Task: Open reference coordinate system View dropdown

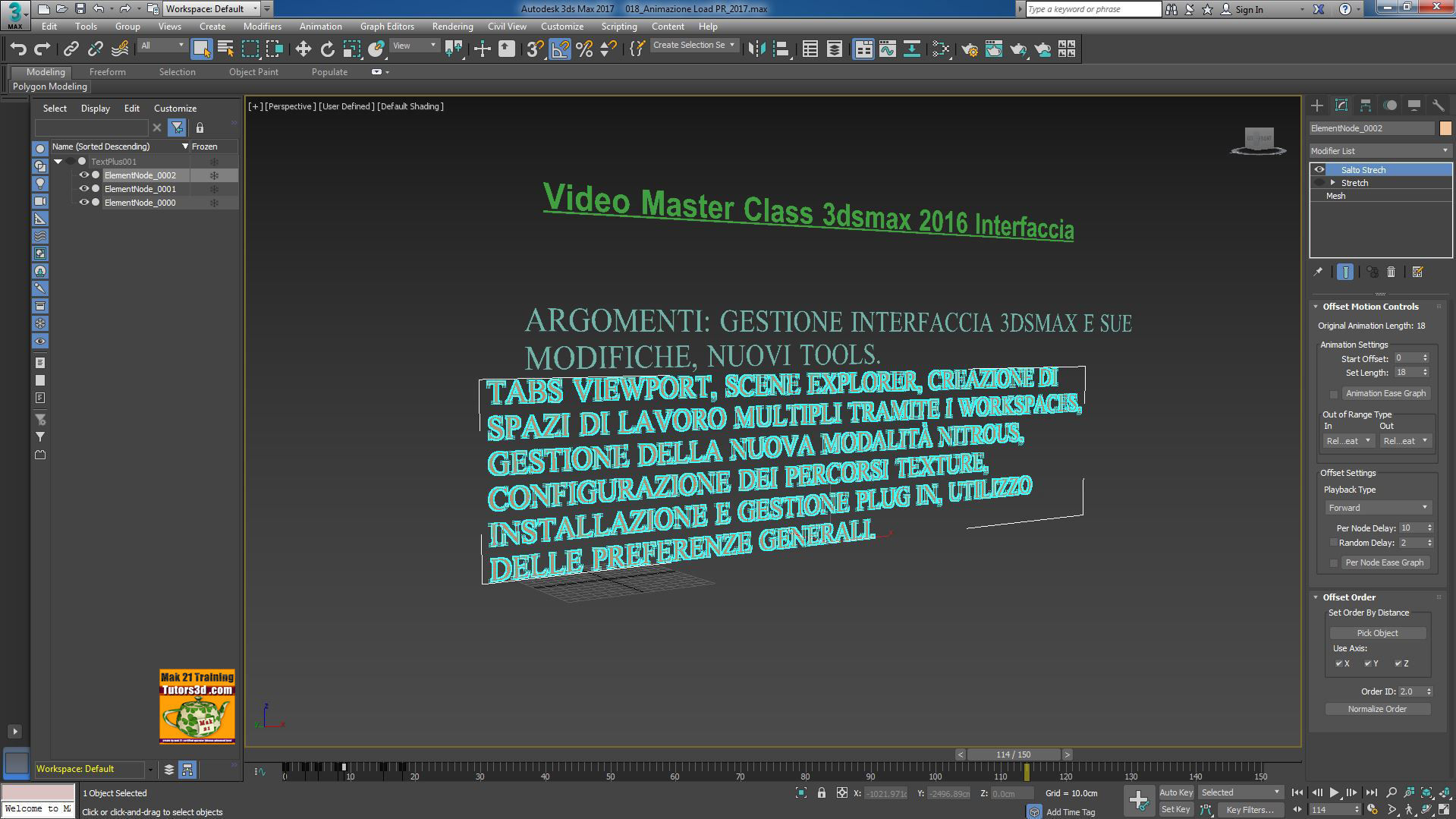Action: pos(414,46)
